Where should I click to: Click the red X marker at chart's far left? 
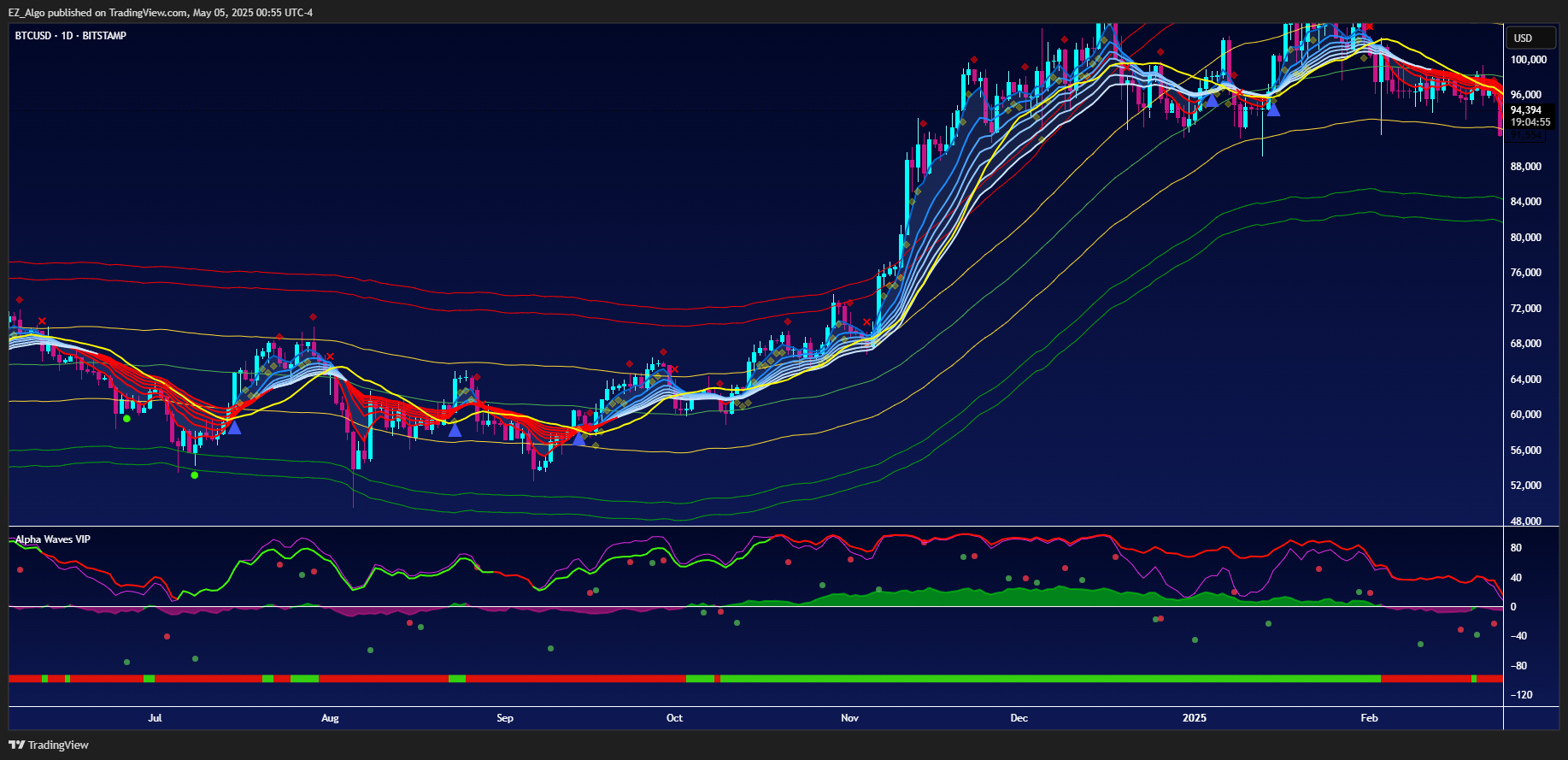coord(42,321)
